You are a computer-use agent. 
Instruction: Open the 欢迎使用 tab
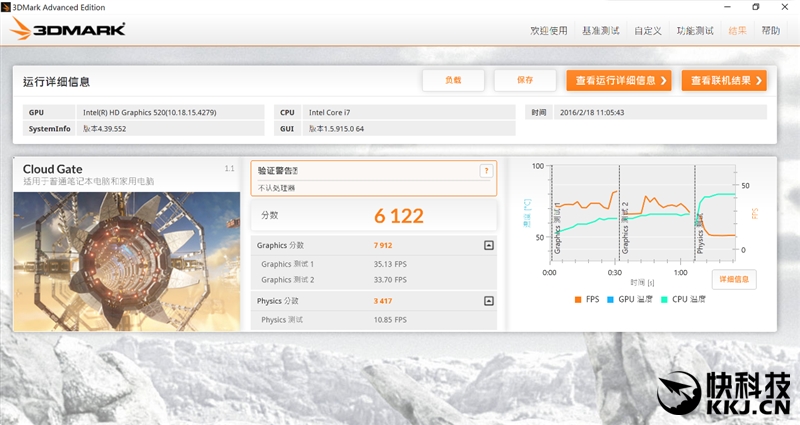pos(548,31)
